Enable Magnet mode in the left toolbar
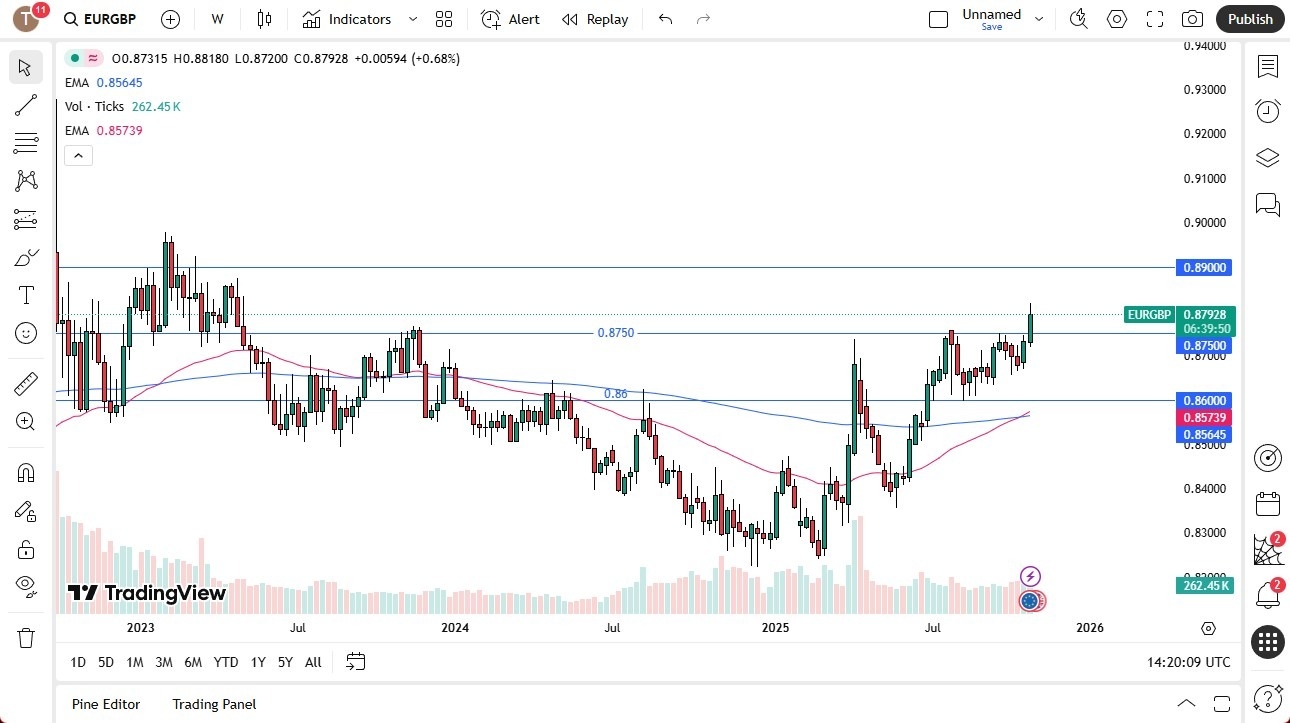 point(26,472)
